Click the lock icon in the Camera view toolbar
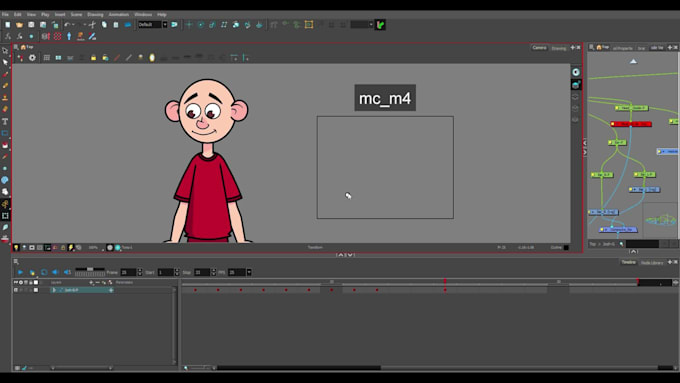 click(x=93, y=58)
